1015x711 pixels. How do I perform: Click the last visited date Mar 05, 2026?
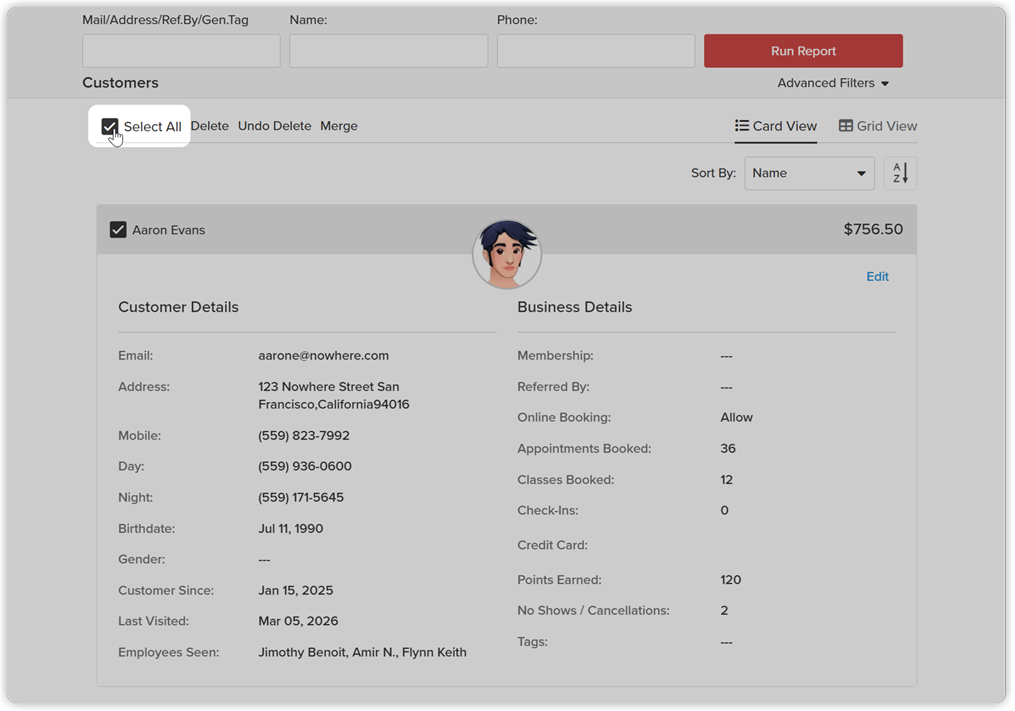click(x=298, y=621)
